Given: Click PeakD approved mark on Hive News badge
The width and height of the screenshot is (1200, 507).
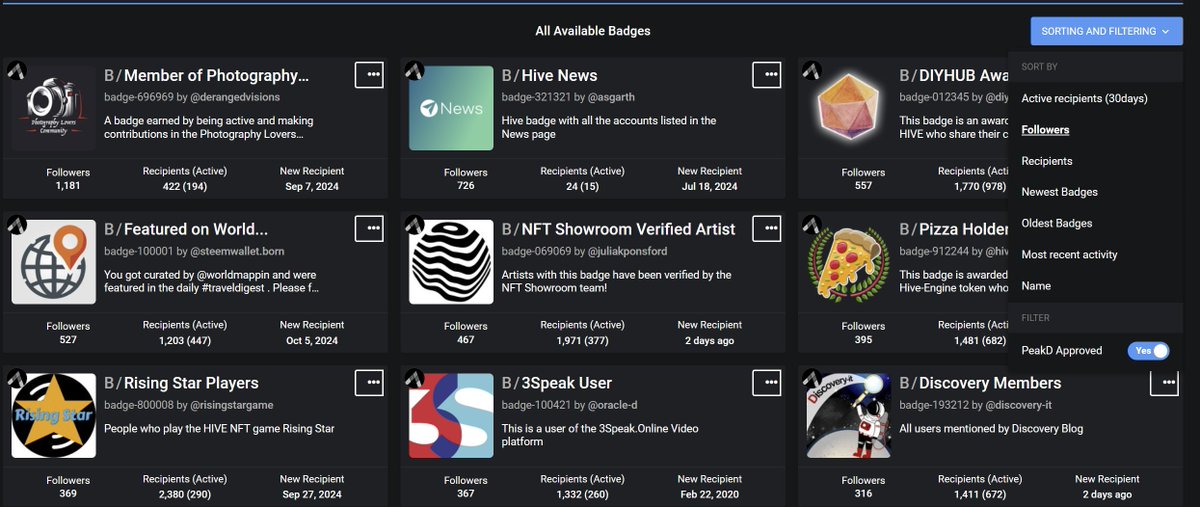Looking at the screenshot, I should (x=414, y=70).
